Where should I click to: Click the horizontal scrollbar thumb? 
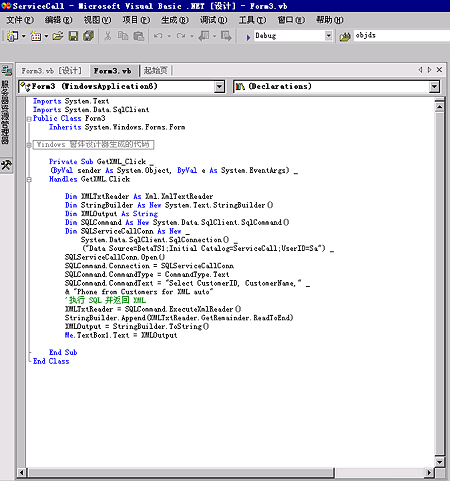pyautogui.click(x=181, y=472)
